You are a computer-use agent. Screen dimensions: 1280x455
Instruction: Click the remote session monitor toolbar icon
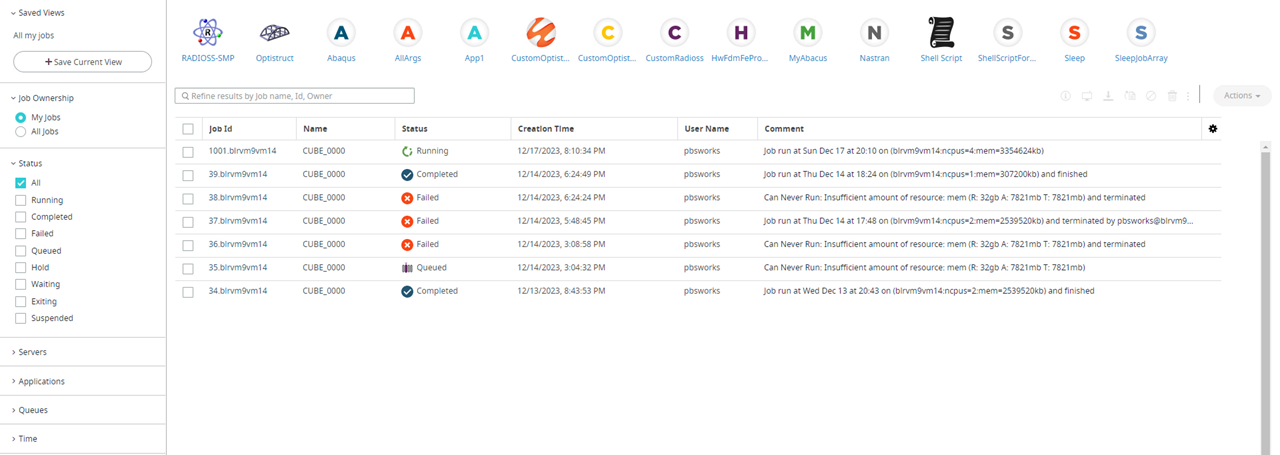pos(1086,96)
